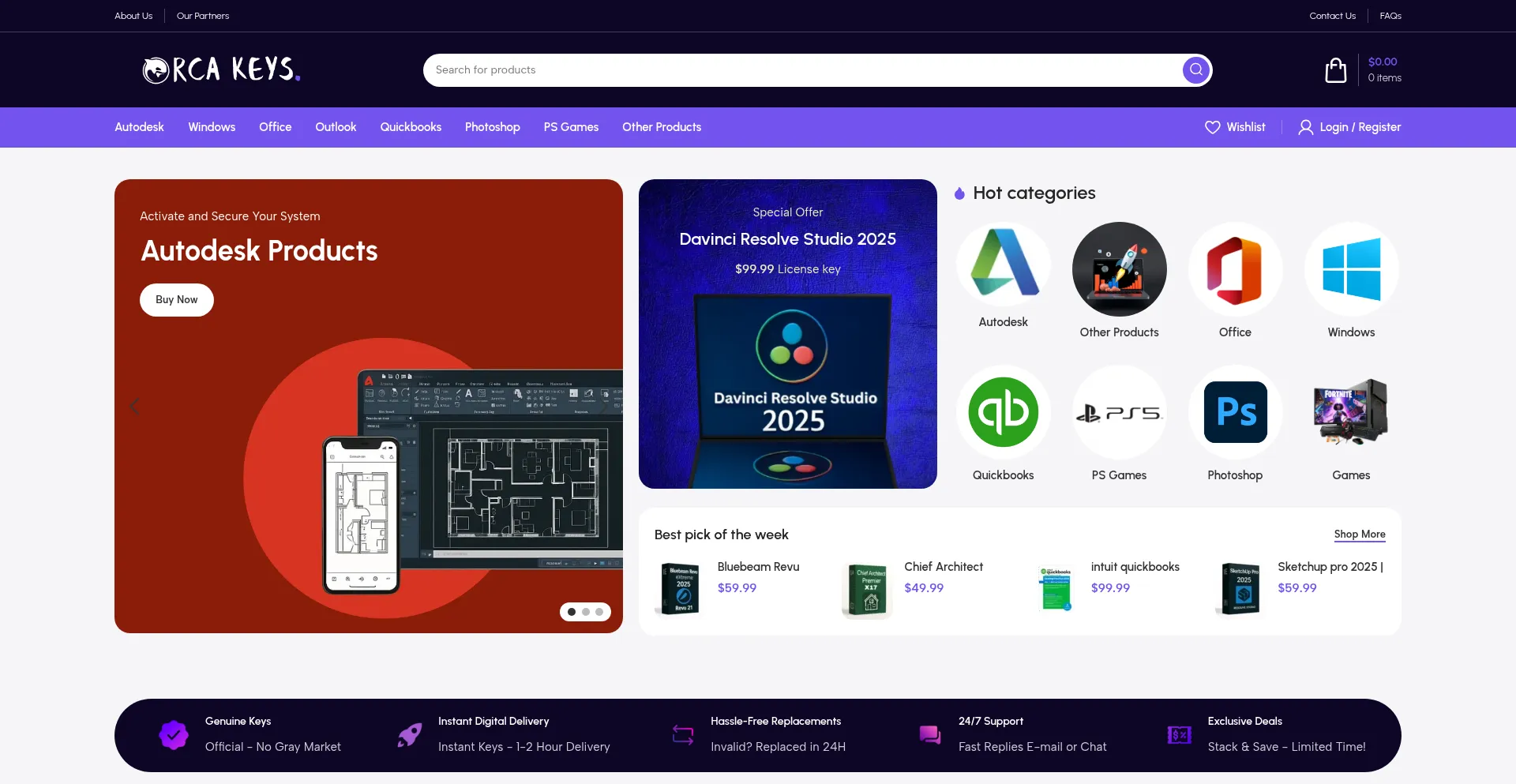The height and width of the screenshot is (784, 1516).
Task: Click the Login / Register link
Action: (1360, 127)
